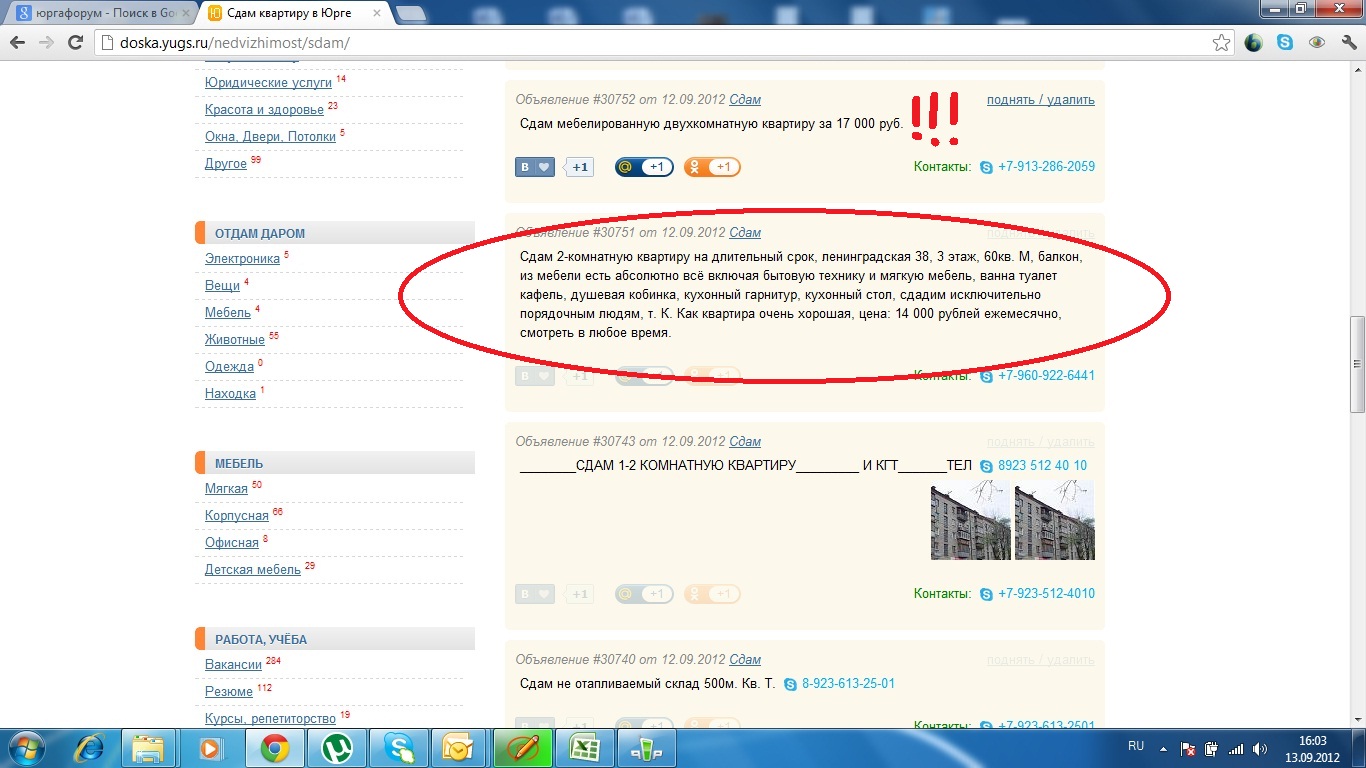Click the Mail.ru +1 button on ad #30752
This screenshot has width=1366, height=768.
(644, 167)
